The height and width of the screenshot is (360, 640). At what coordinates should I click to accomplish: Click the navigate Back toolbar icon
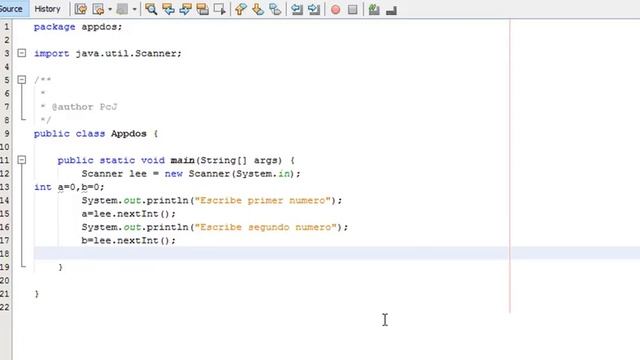tap(98, 9)
